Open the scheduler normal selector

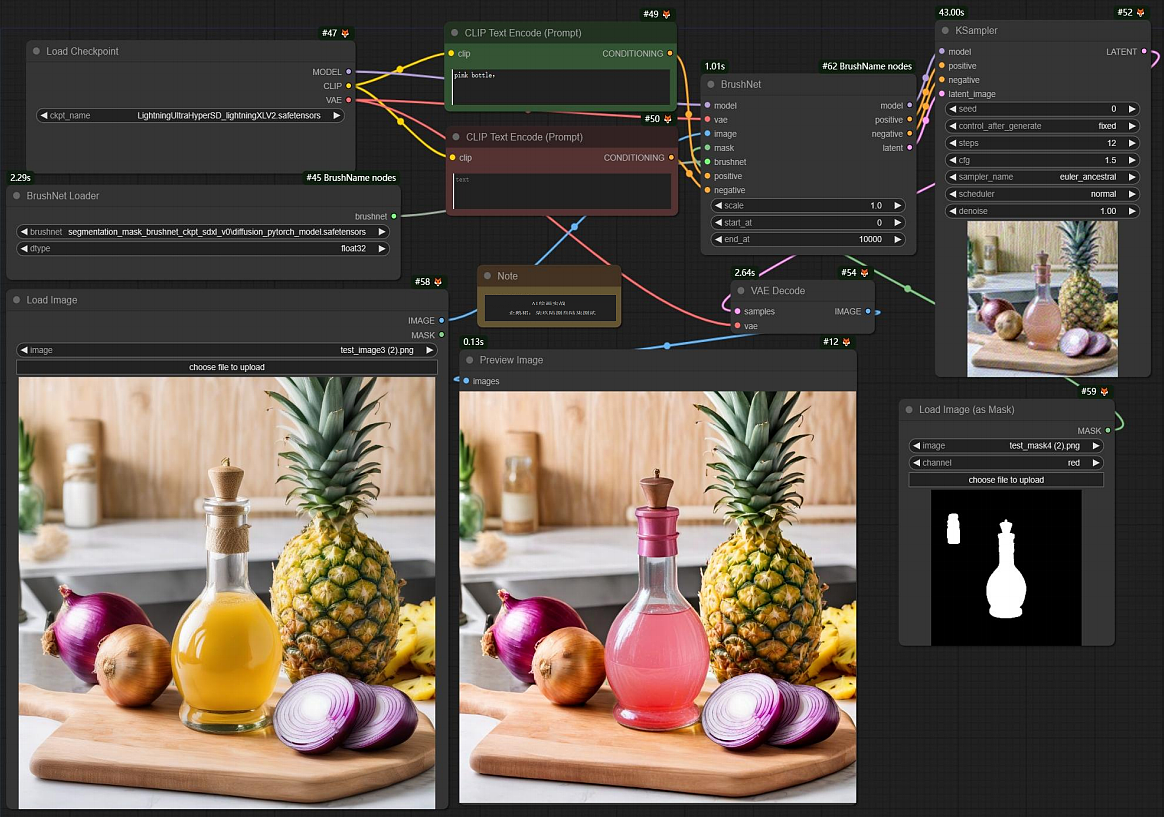coord(1042,194)
